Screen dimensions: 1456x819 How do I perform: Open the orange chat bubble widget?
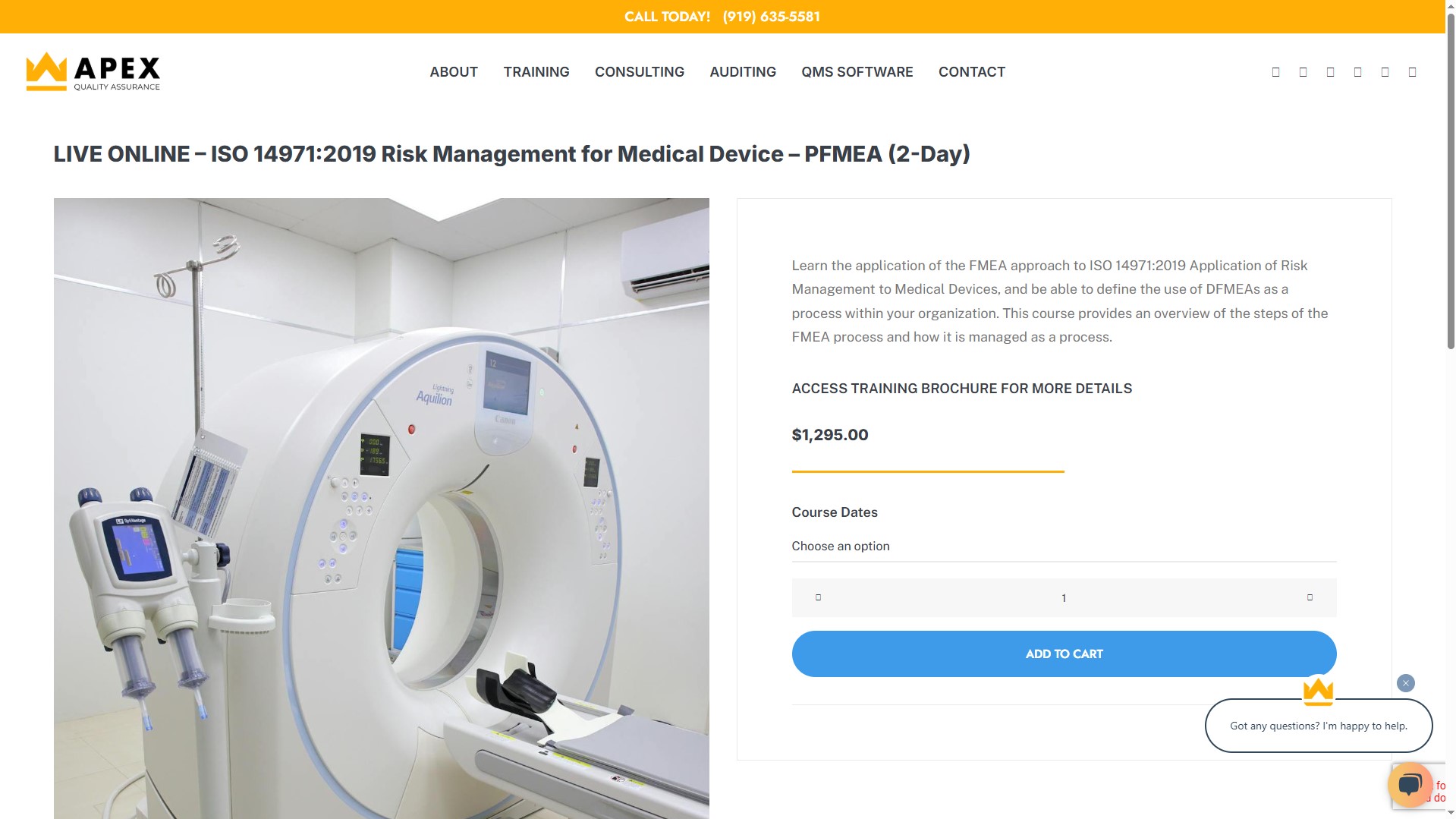[x=1410, y=784]
